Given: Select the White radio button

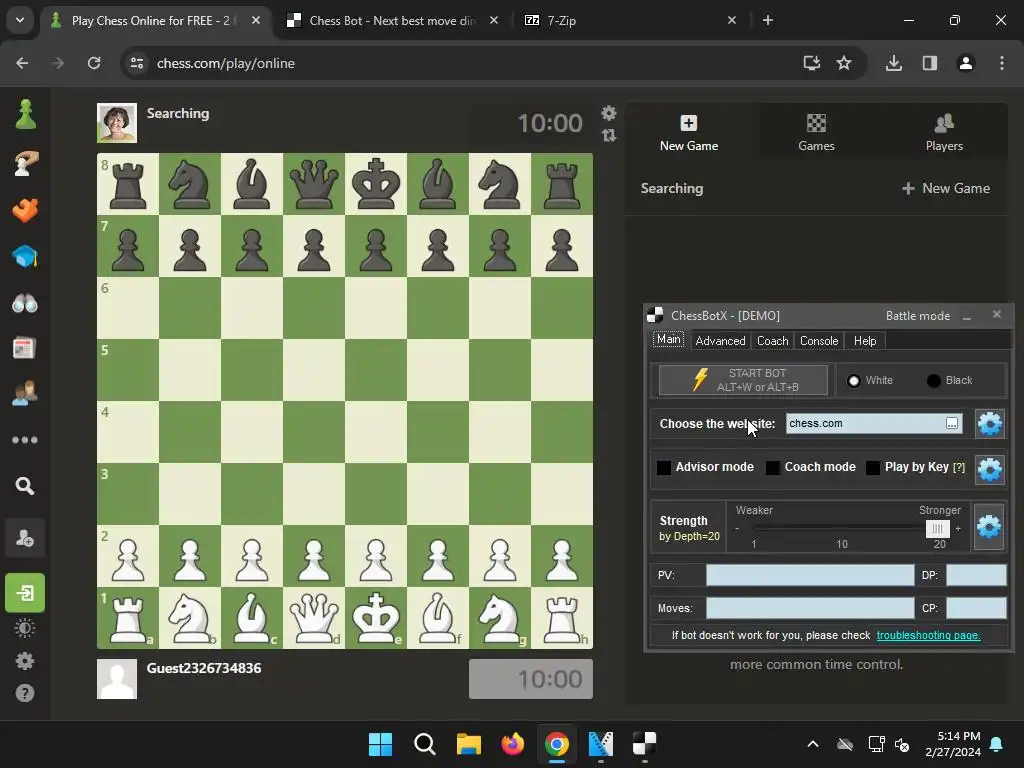Looking at the screenshot, I should coord(854,381).
